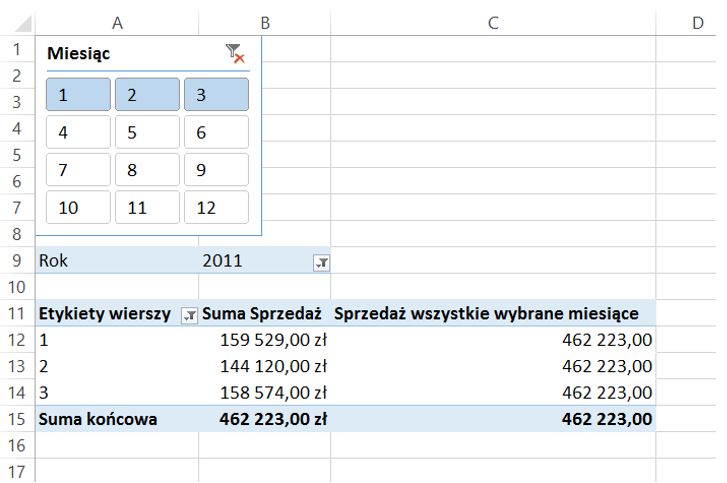
Task: Toggle month 1 in Miesiąc slicer
Action: click(x=78, y=95)
